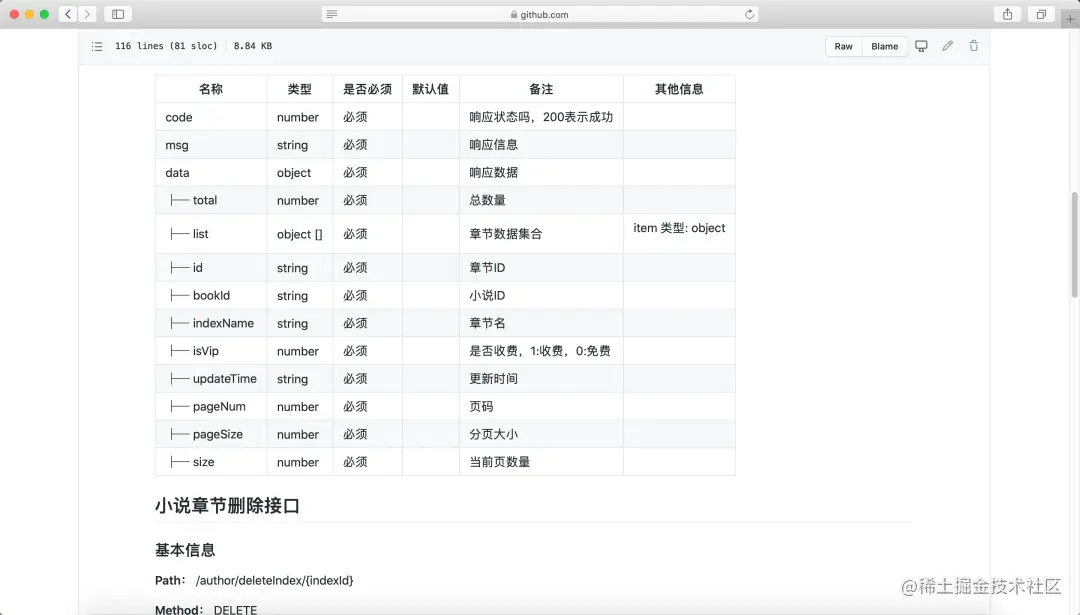Click 'item 类型: object' cell

point(679,233)
